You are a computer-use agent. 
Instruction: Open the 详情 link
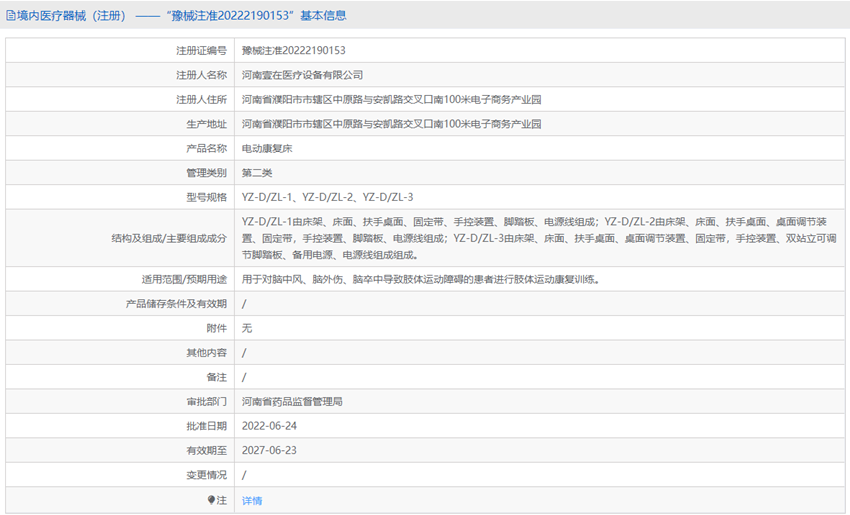point(252,500)
